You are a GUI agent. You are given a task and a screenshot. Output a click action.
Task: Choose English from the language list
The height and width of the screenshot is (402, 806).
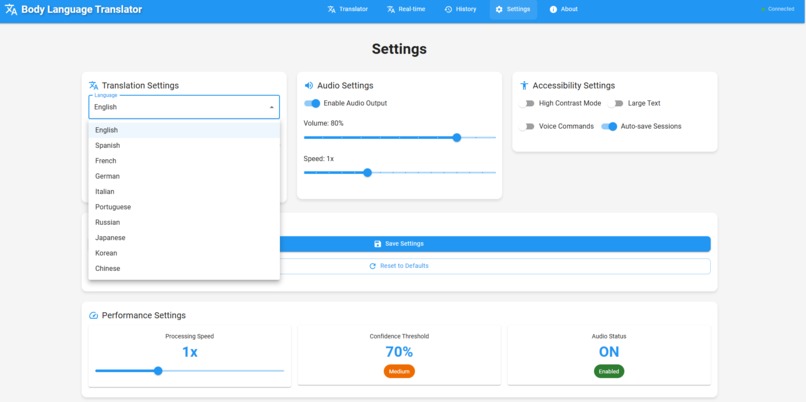tap(184, 130)
